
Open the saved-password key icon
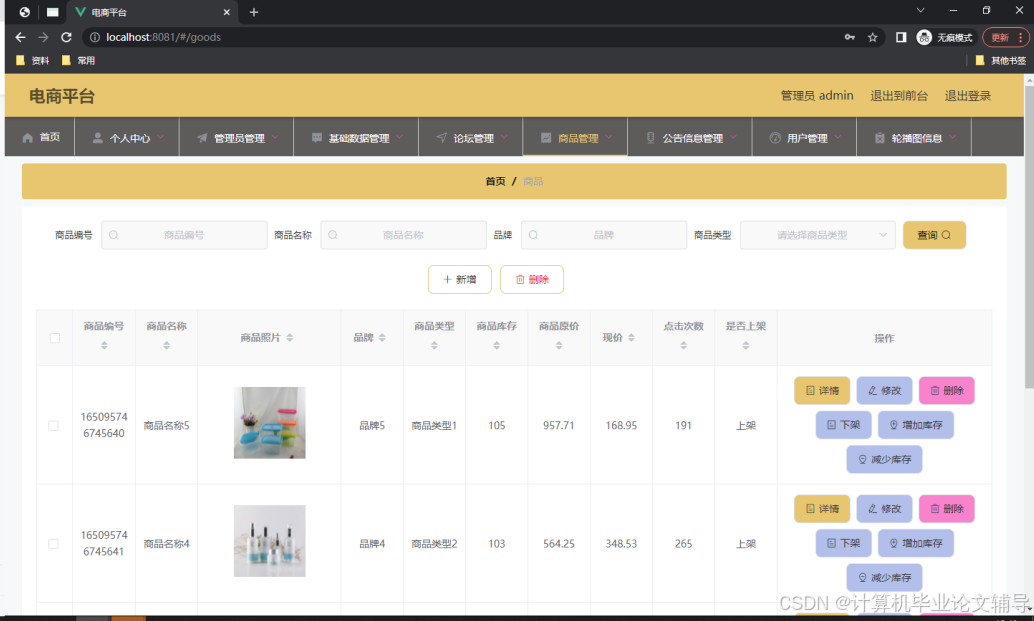point(849,38)
